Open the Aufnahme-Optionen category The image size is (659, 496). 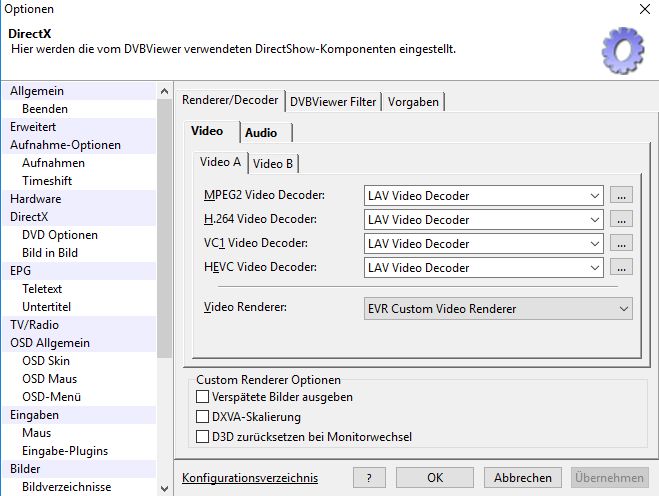[79, 145]
